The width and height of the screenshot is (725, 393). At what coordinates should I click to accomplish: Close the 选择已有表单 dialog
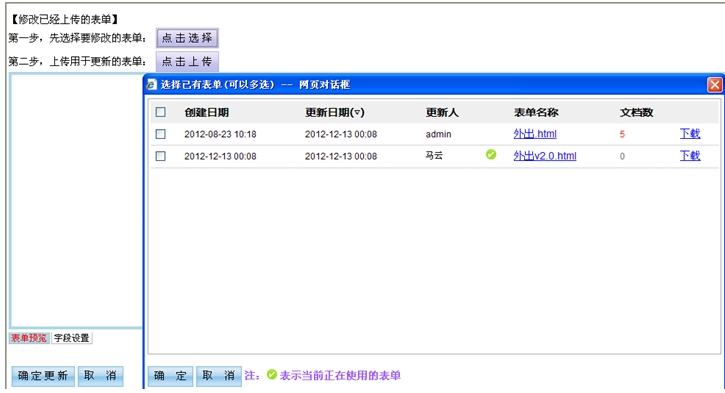715,85
